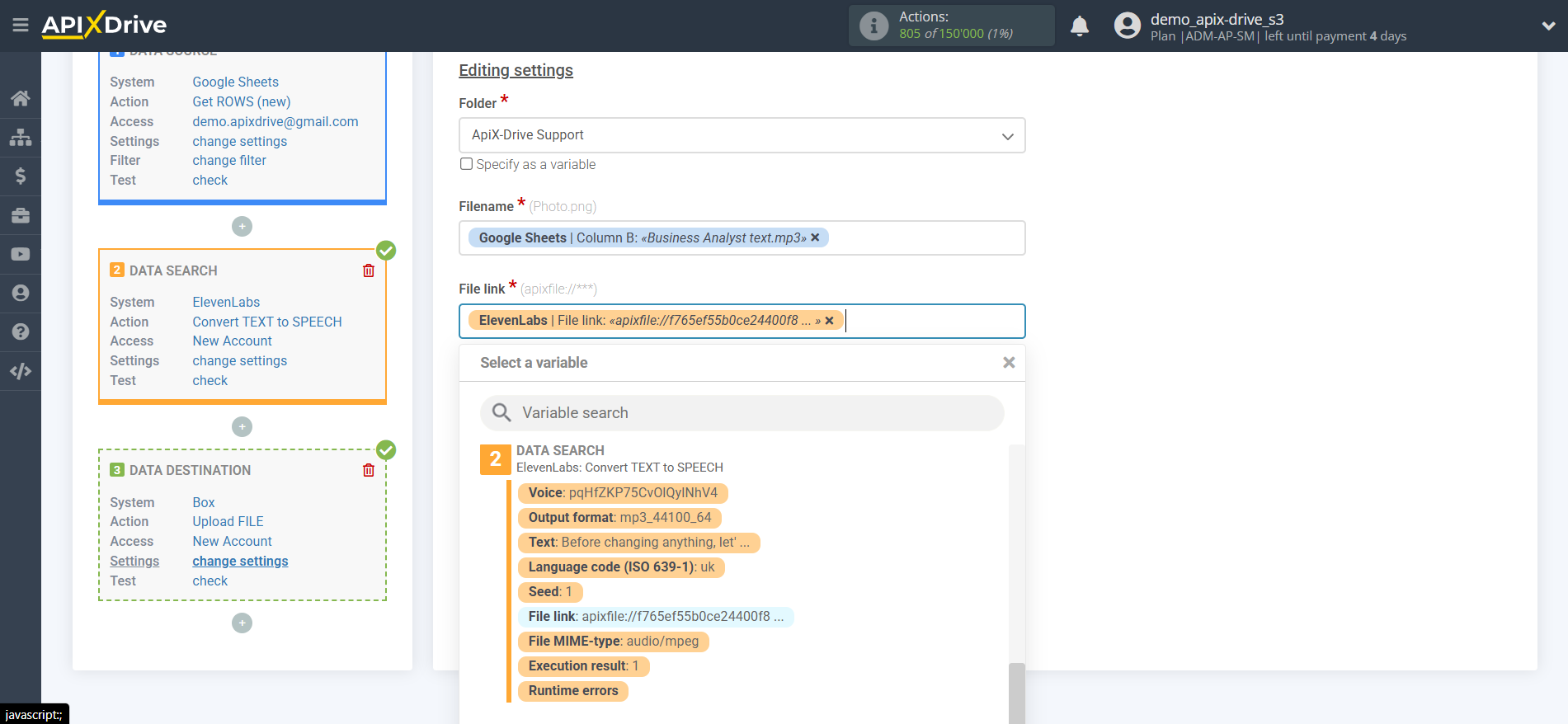Add step below Data Source block

point(242,226)
